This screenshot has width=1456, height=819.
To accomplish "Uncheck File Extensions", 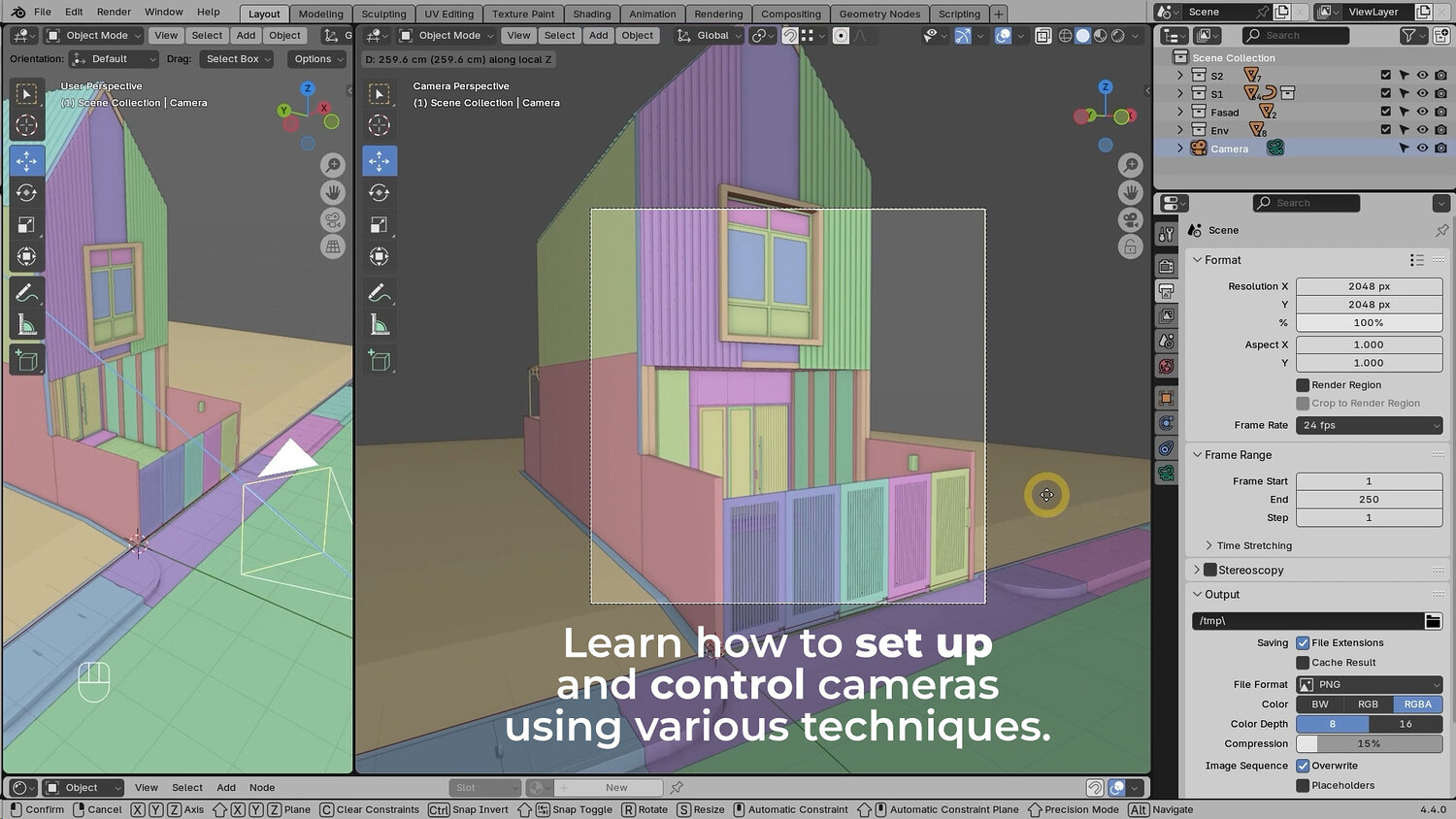I will point(1303,643).
